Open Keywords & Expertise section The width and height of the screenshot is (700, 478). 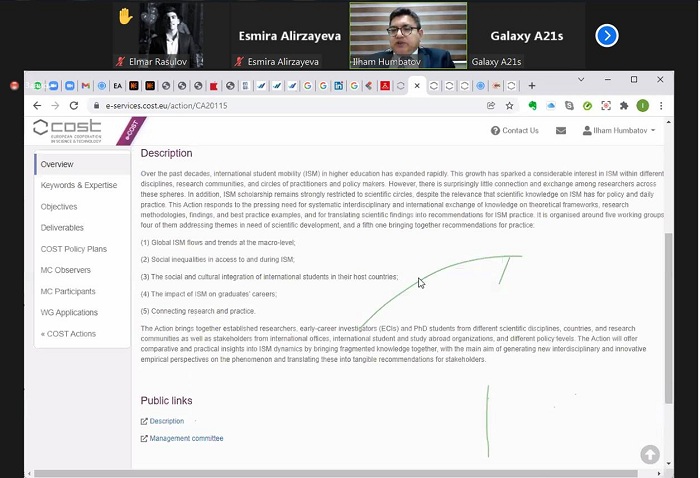(x=79, y=185)
